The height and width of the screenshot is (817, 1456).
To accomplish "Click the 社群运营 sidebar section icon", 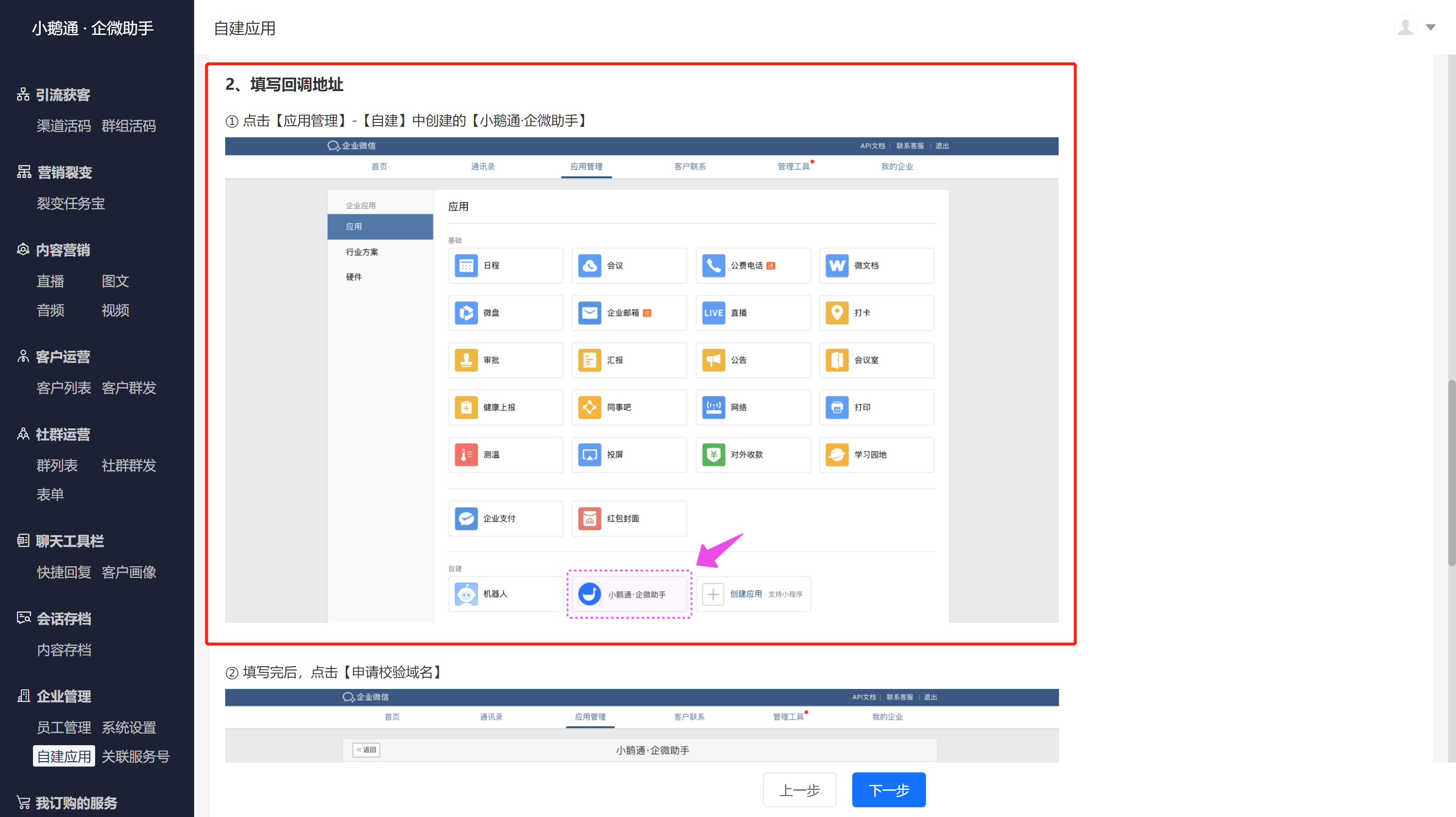I will coord(23,433).
